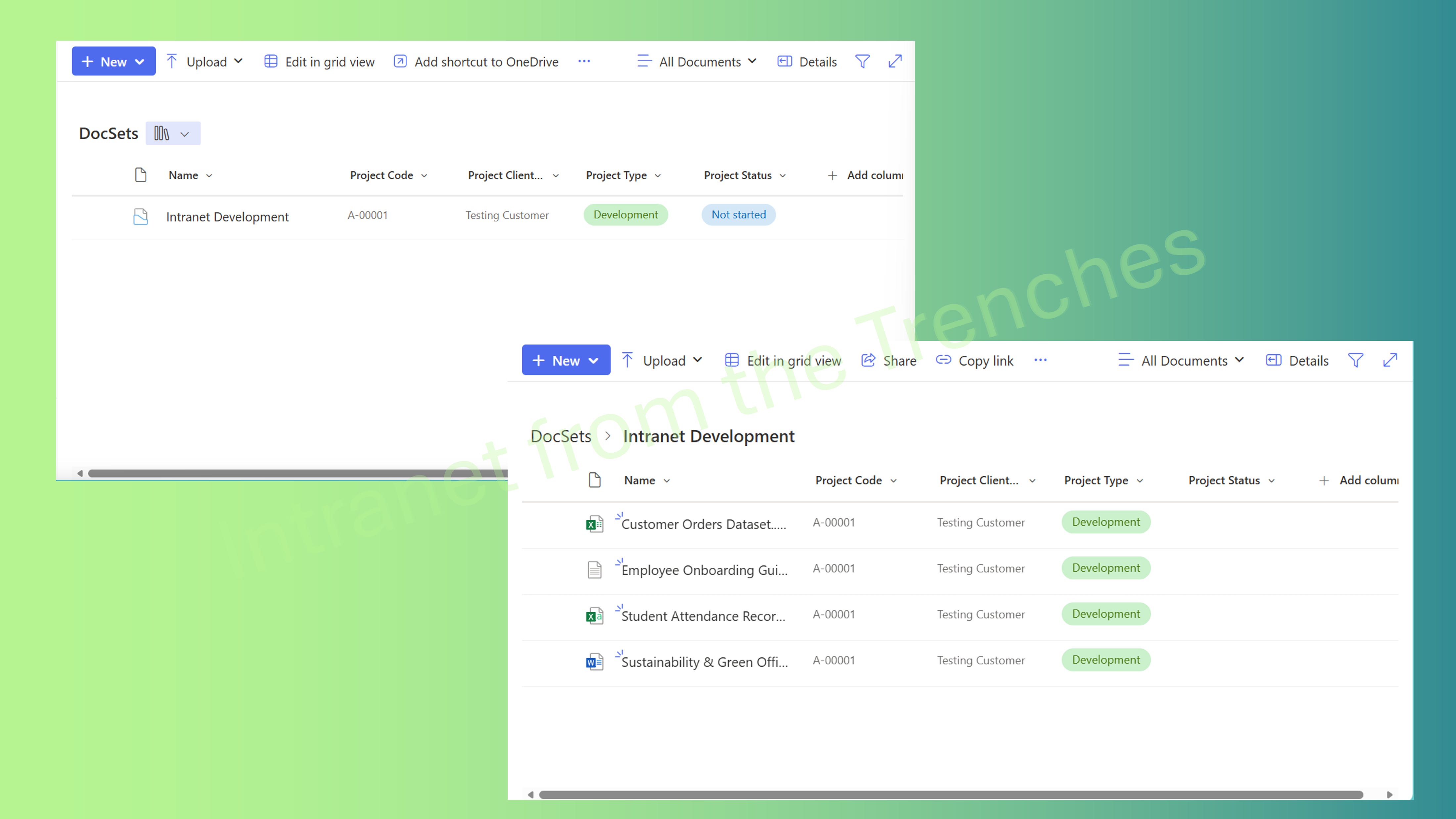Click the expand content arrow icon in top window

coord(895,62)
